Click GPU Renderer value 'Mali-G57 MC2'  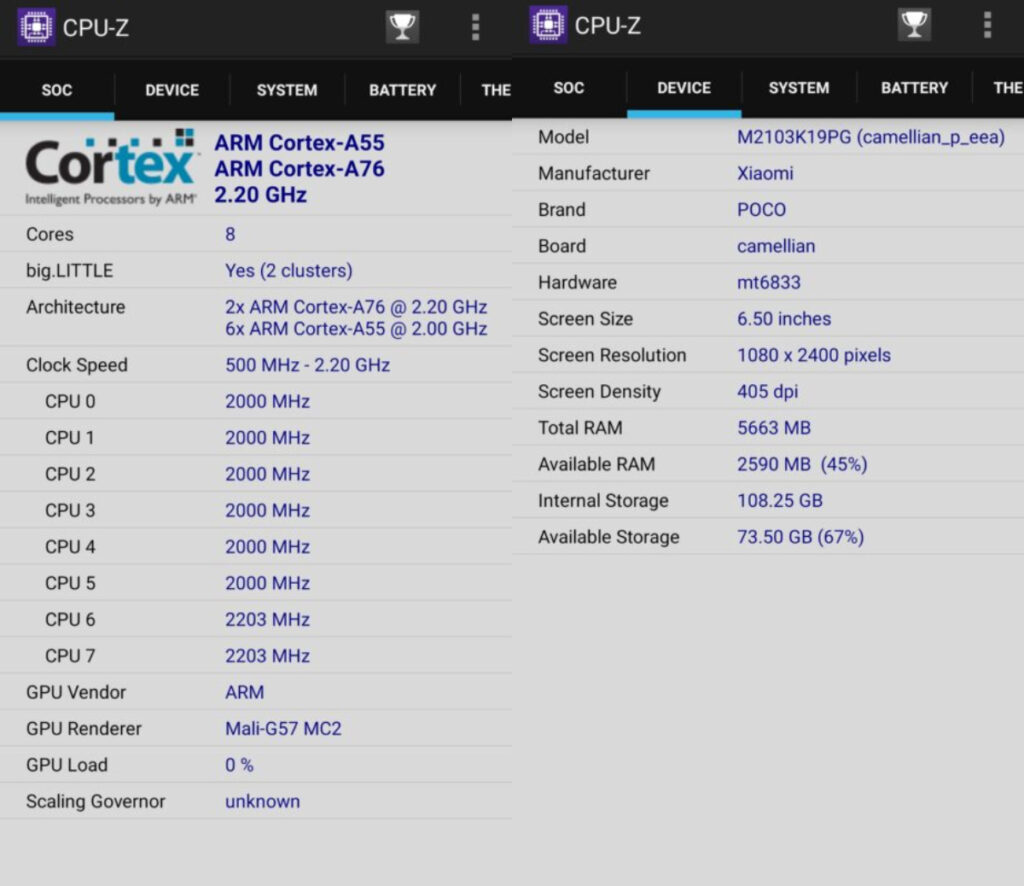pos(283,729)
